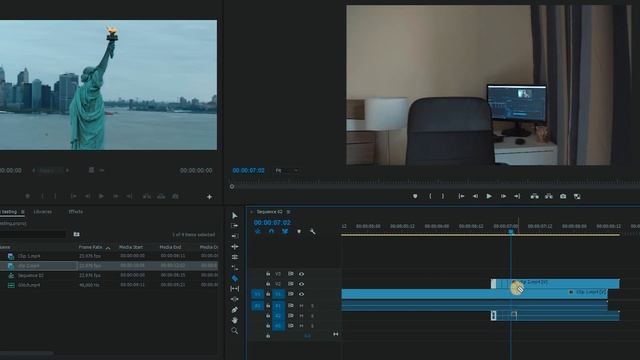Select the Hand tool
Viewport: 640px width, 360px height.
(x=235, y=320)
